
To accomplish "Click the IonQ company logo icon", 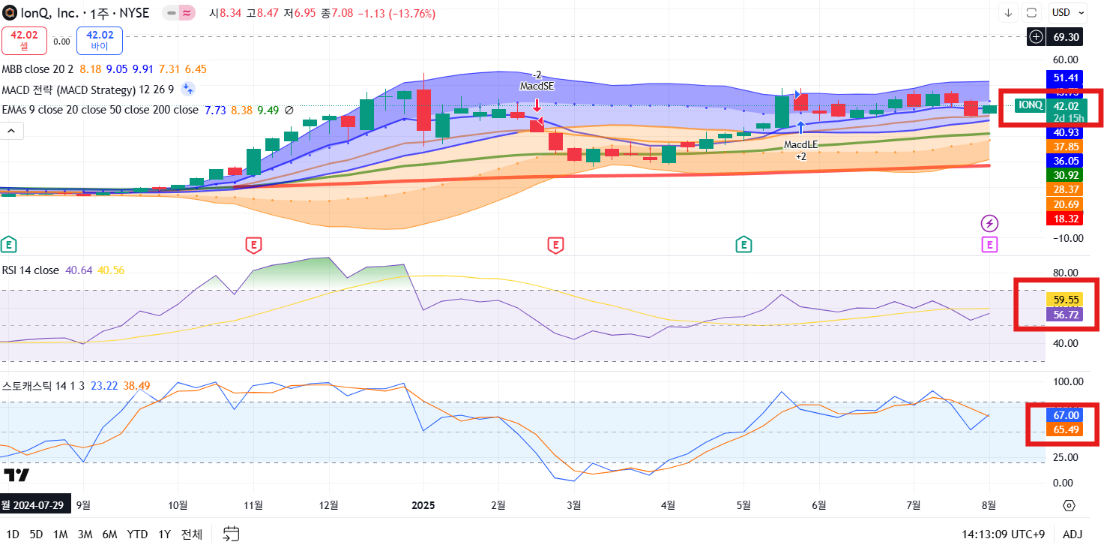I will 11,13.
